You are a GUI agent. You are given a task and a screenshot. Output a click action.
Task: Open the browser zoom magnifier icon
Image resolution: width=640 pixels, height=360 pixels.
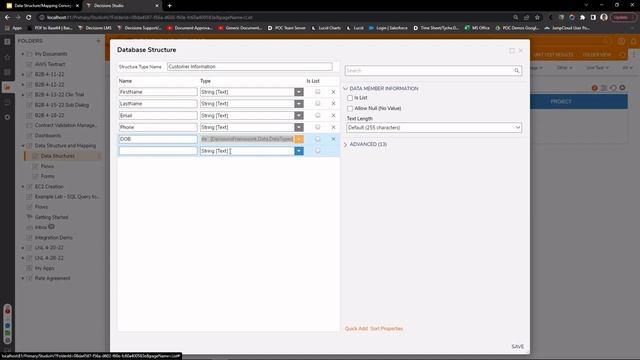pyautogui.click(x=516, y=18)
